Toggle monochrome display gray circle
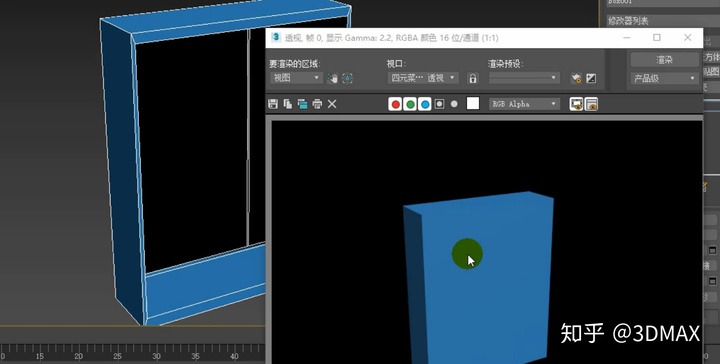Screen dimensions: 720x364 (x=454, y=104)
